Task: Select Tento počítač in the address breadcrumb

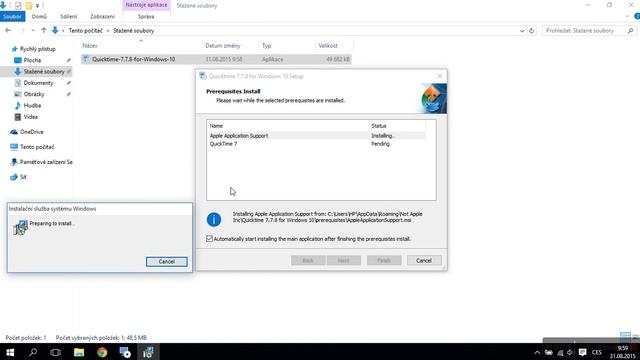Action: 86,31
